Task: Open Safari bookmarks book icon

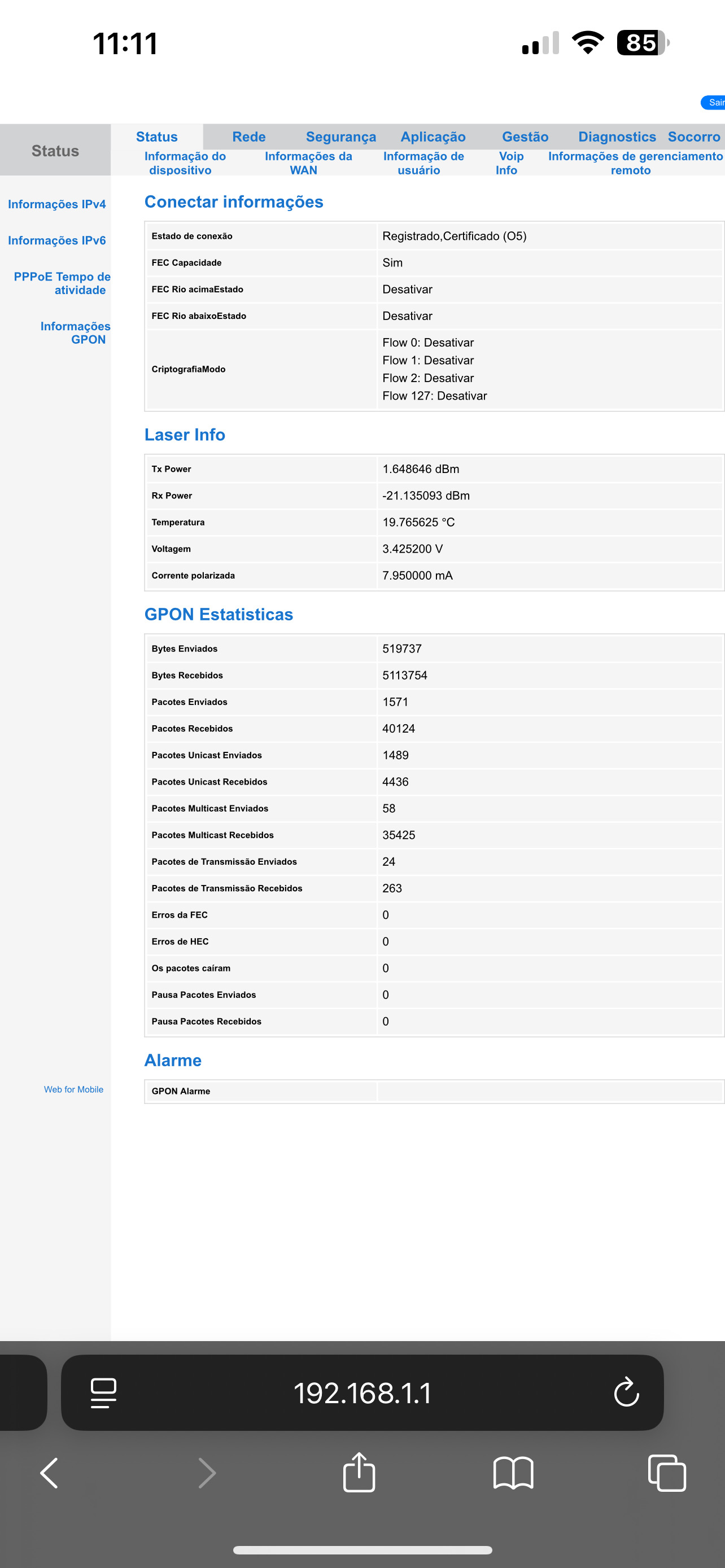Action: pos(513,1474)
